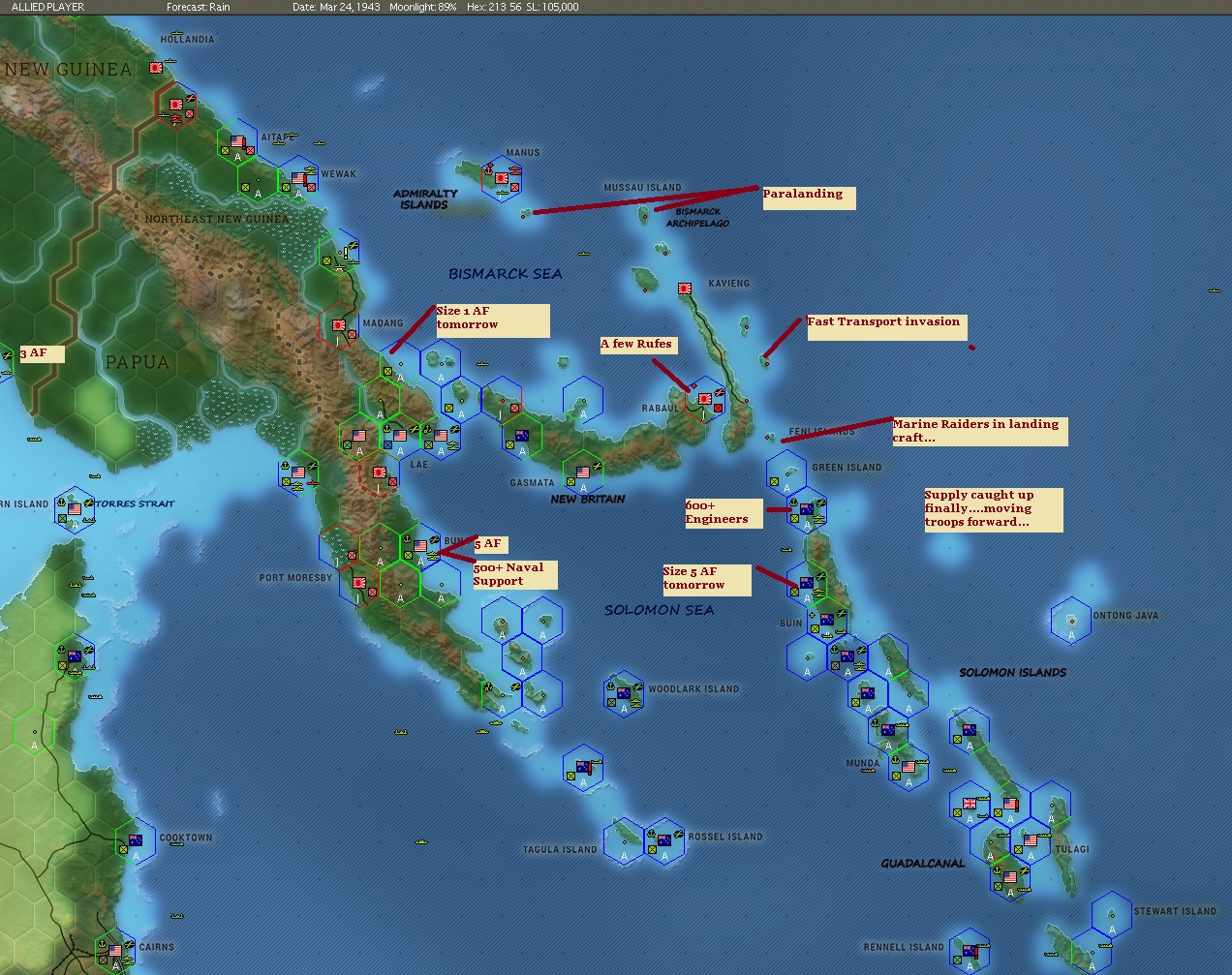Click the A few Rufes note
Screen dimensions: 1232x975
click(x=637, y=345)
